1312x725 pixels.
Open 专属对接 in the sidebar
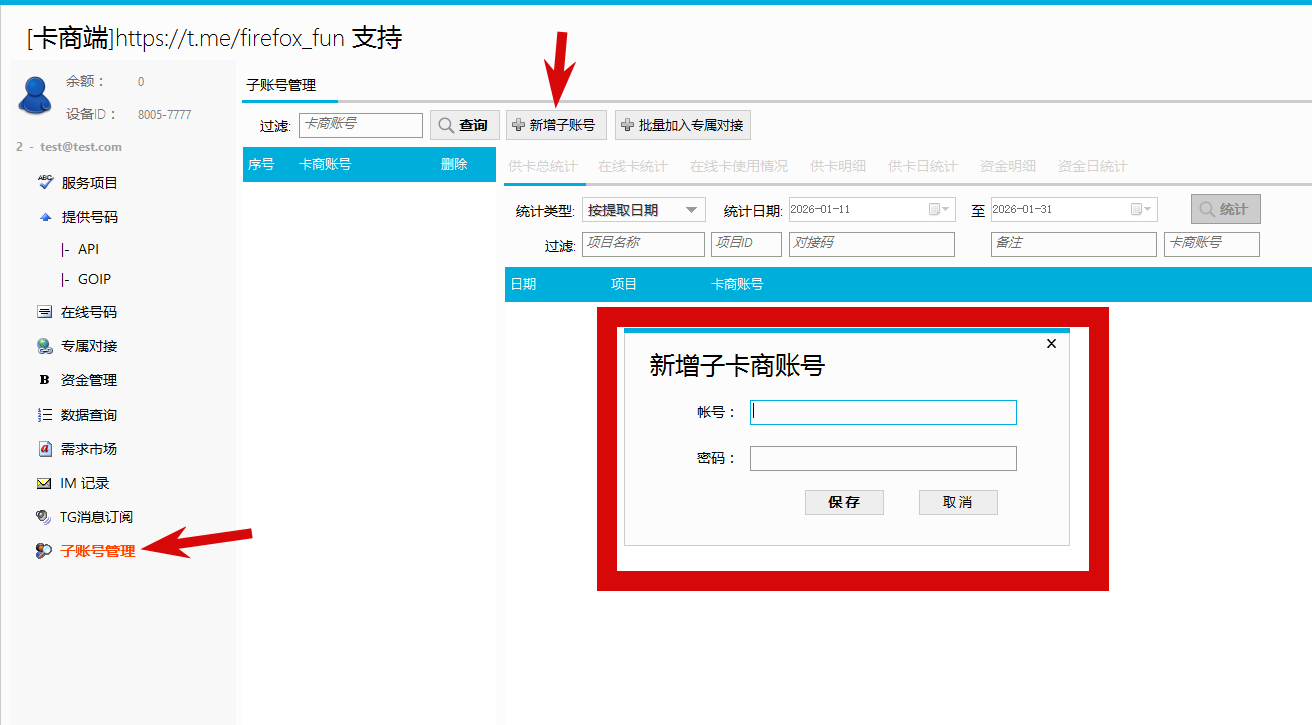point(89,346)
